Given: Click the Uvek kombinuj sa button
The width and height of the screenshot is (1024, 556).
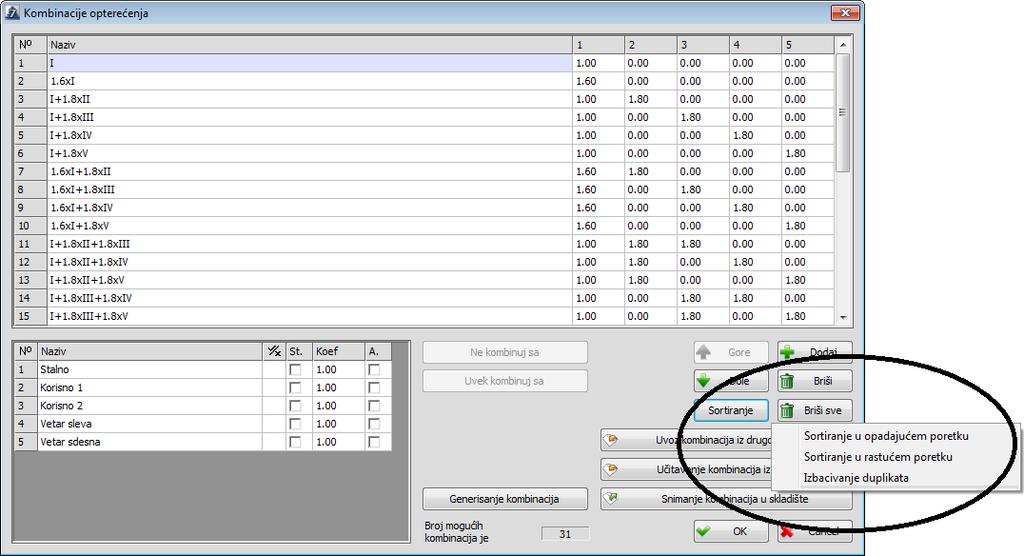Looking at the screenshot, I should pyautogui.click(x=504, y=381).
